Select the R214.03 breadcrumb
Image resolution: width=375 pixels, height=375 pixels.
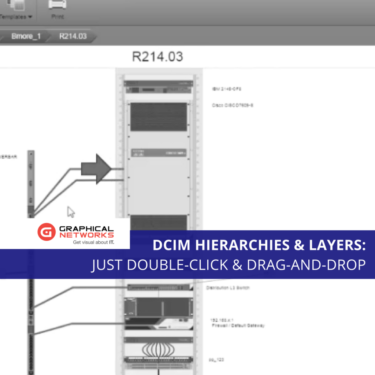pos(73,36)
